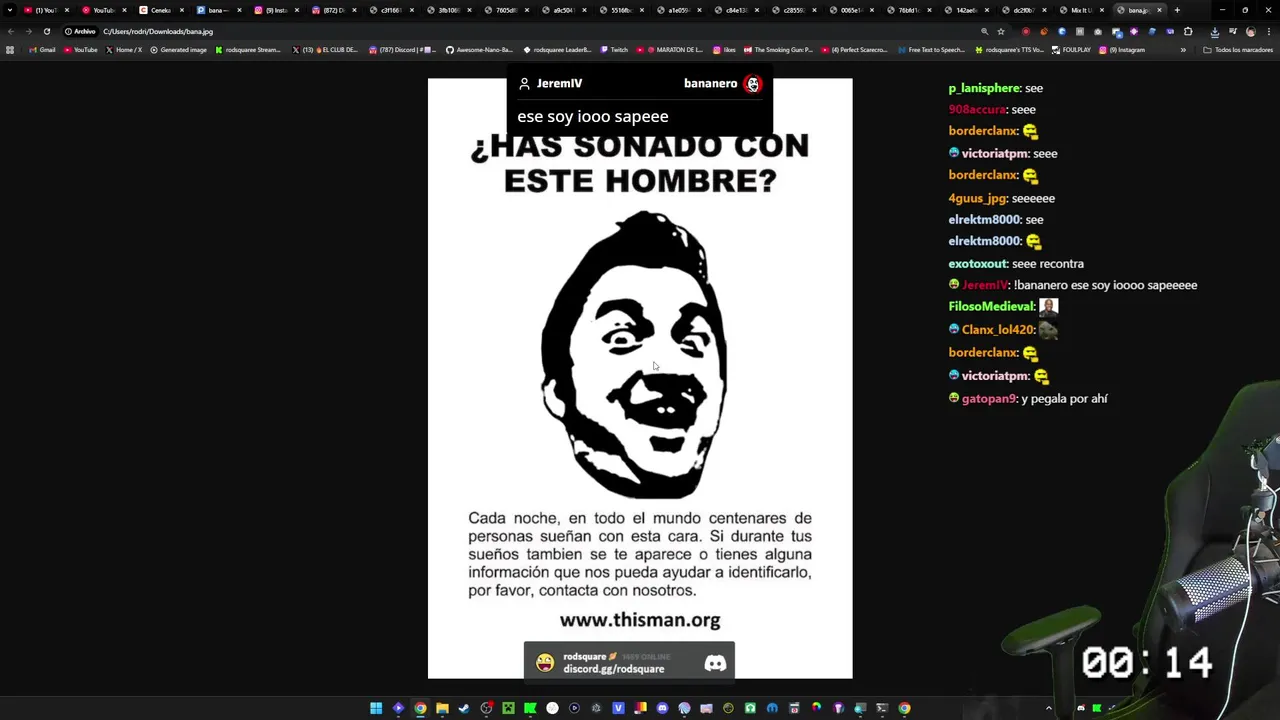Click chat username 4guus_jpg
The width and height of the screenshot is (1280, 720).
point(977,198)
